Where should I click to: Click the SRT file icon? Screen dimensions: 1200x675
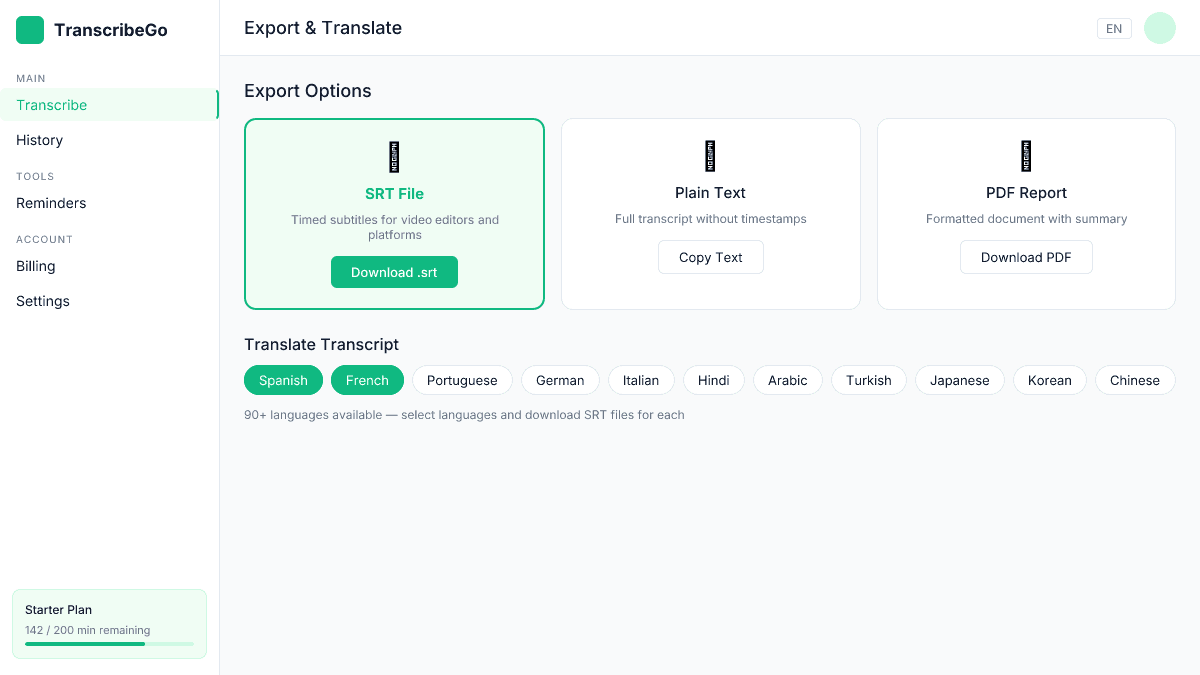pyautogui.click(x=394, y=157)
